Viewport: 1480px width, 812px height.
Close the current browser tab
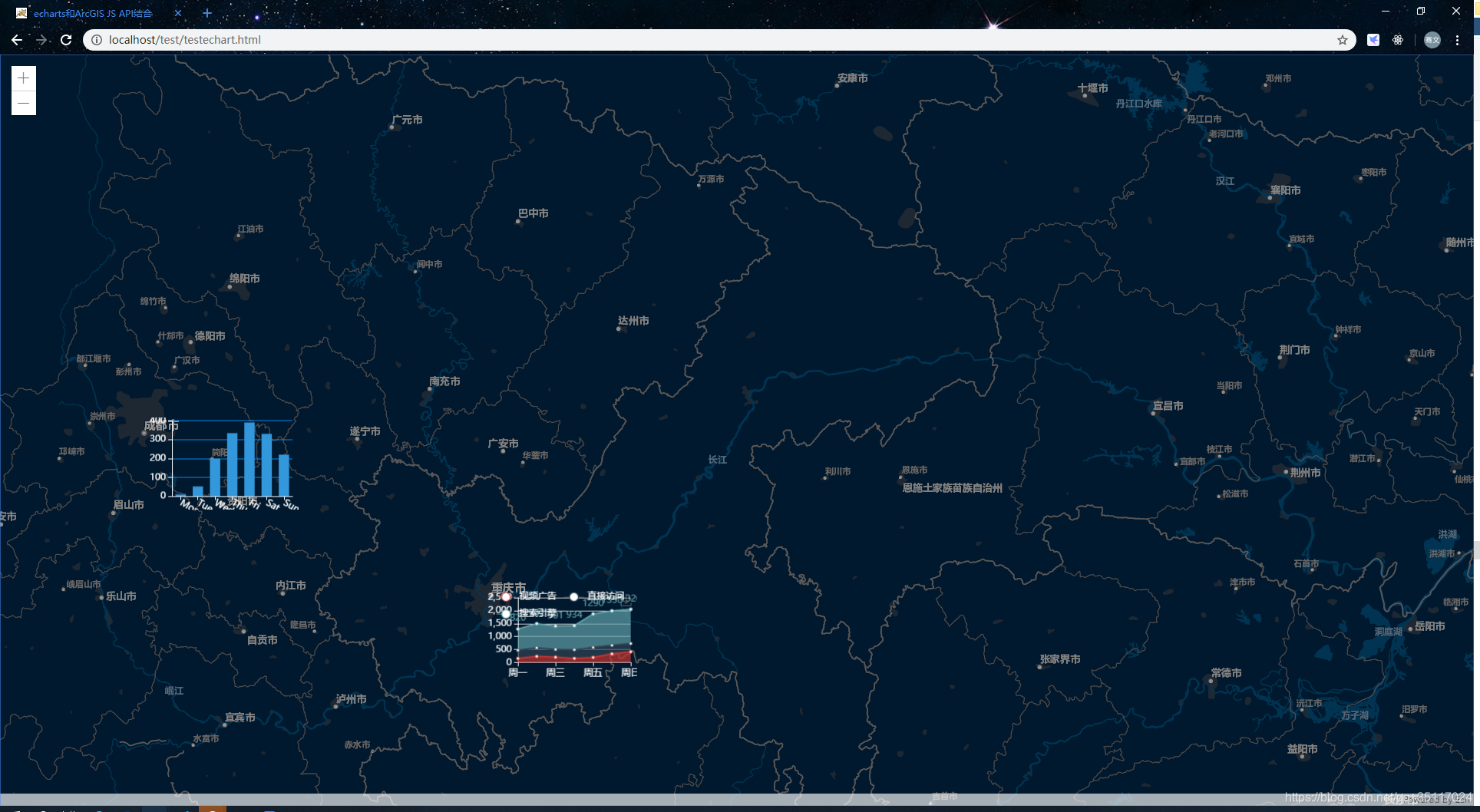(x=177, y=13)
